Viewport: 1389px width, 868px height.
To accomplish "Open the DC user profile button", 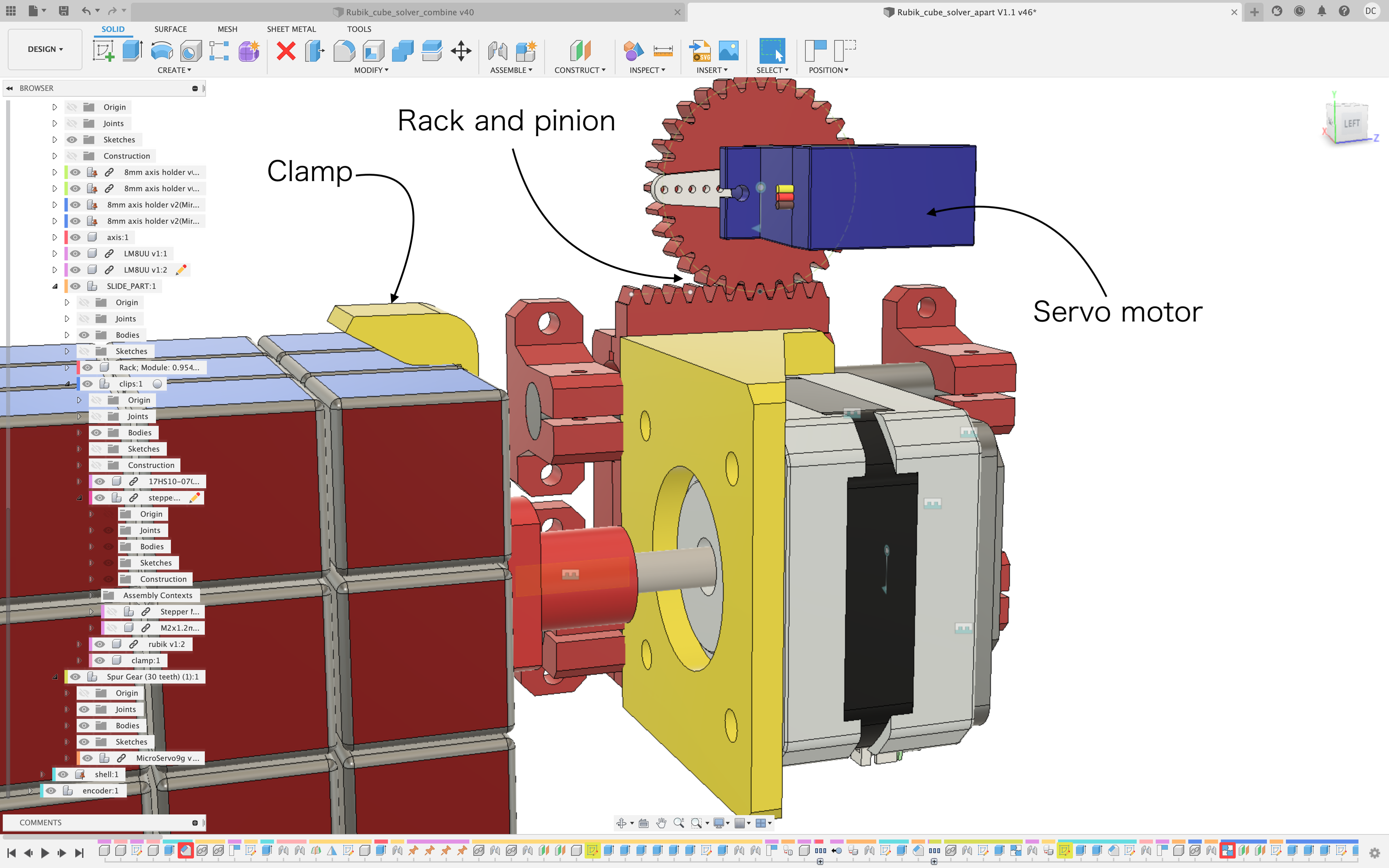I will coord(1371,11).
